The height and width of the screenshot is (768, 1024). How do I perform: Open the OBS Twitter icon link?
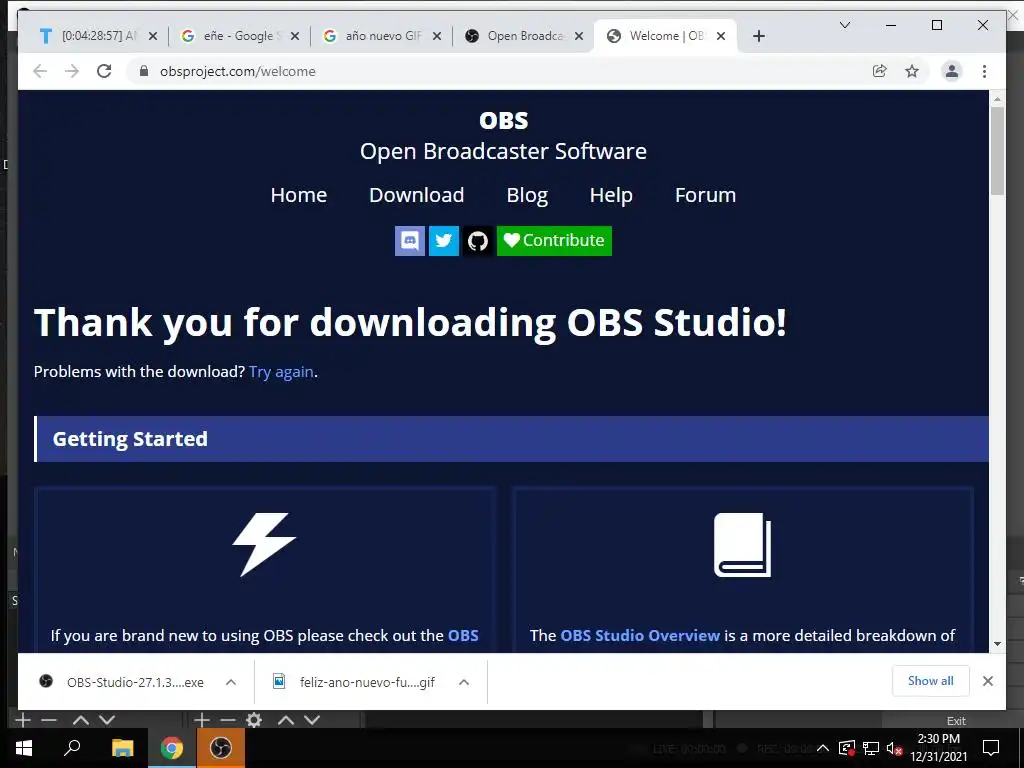[443, 241]
